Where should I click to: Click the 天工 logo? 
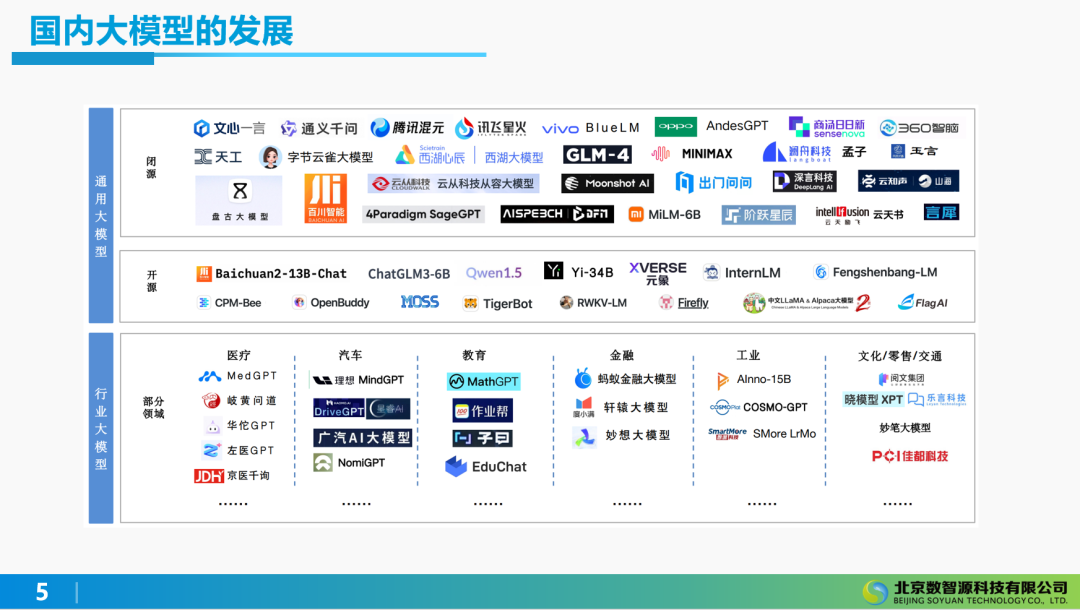[218, 157]
